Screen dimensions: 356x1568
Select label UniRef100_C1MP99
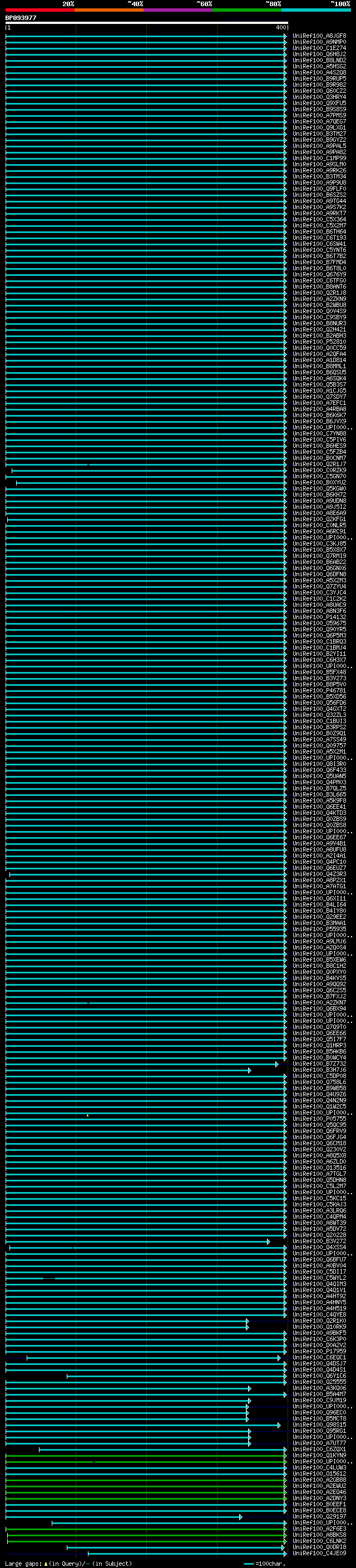point(319,159)
